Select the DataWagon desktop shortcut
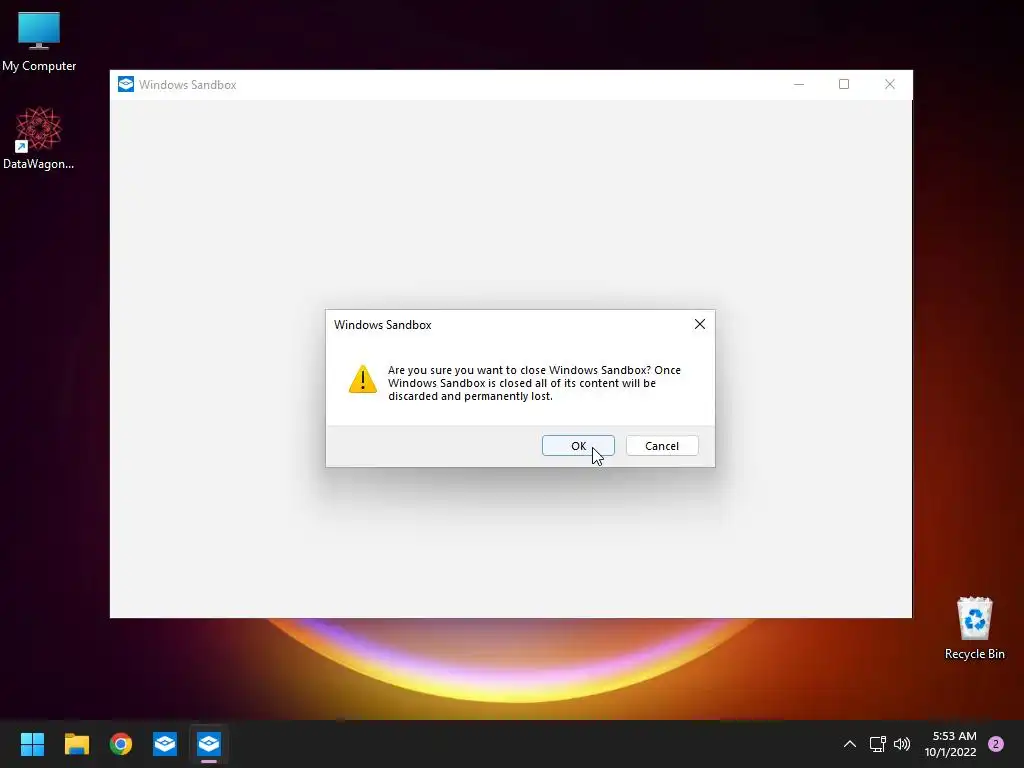This screenshot has width=1024, height=768. [39, 138]
